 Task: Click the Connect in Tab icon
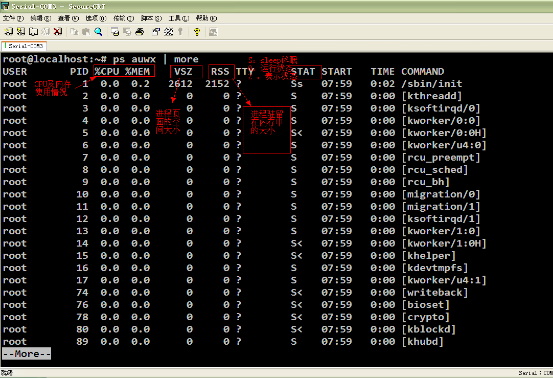coord(34,32)
